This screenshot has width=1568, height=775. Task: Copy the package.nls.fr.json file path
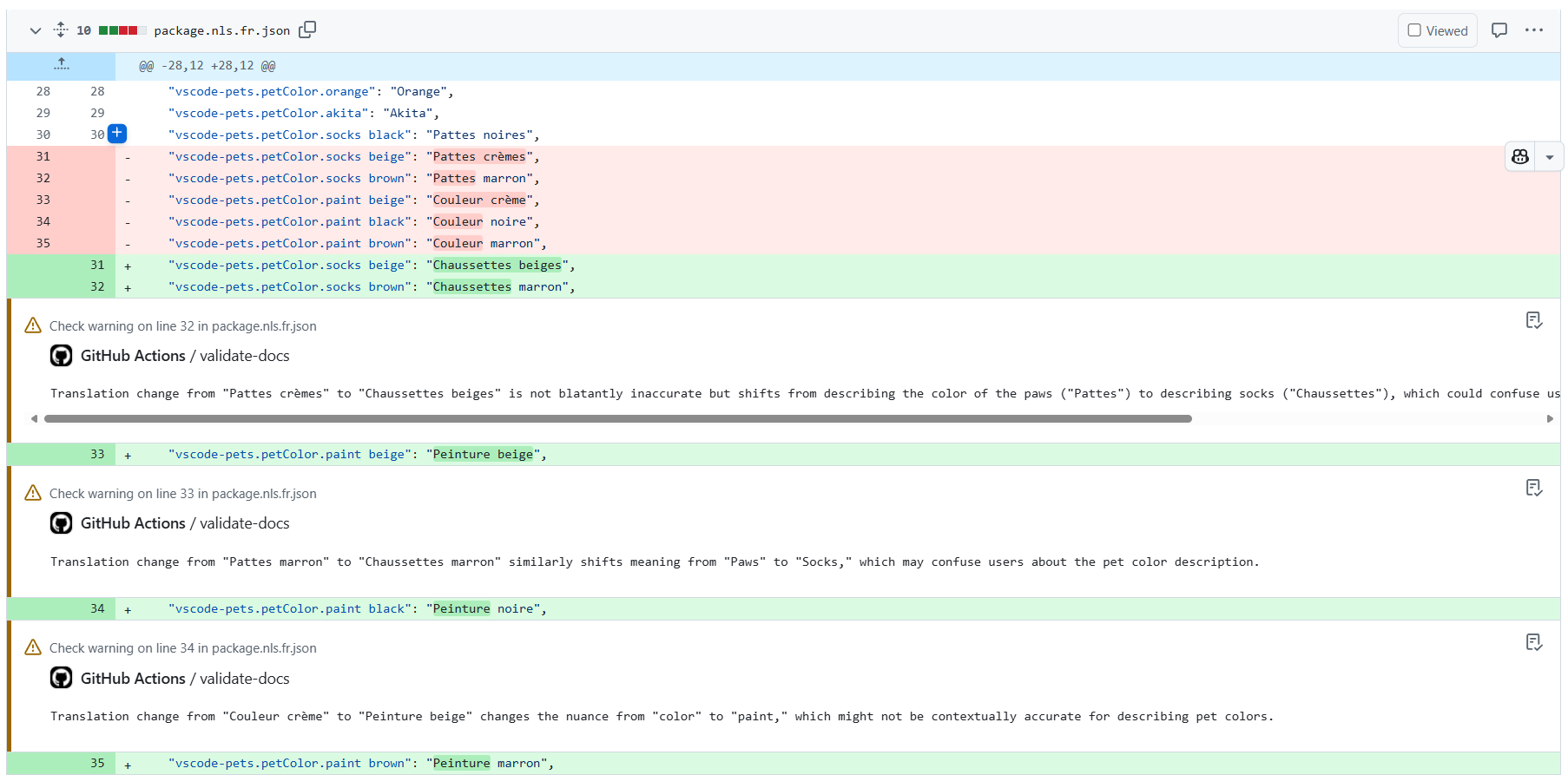point(307,30)
